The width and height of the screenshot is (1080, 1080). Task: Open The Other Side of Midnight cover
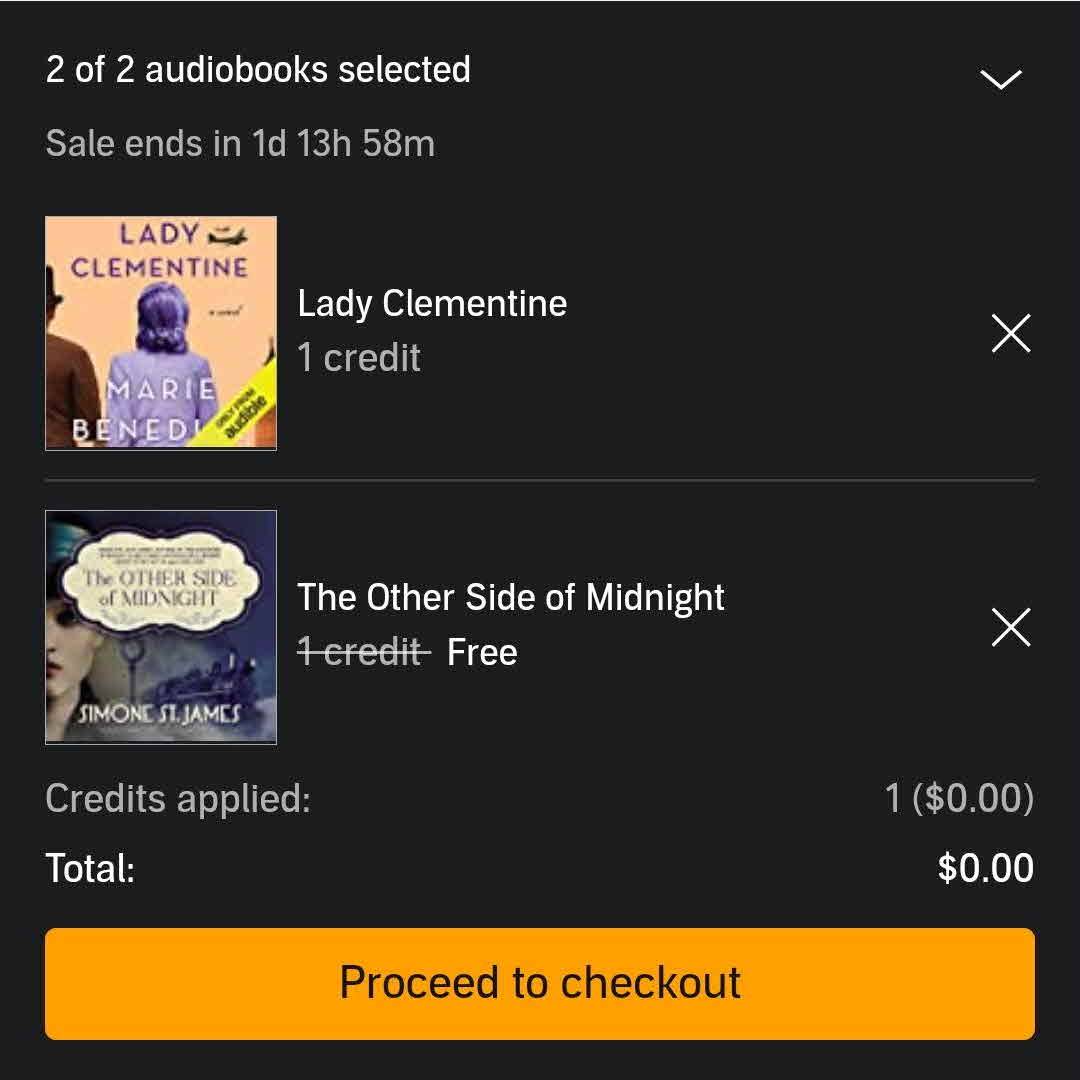(x=161, y=627)
